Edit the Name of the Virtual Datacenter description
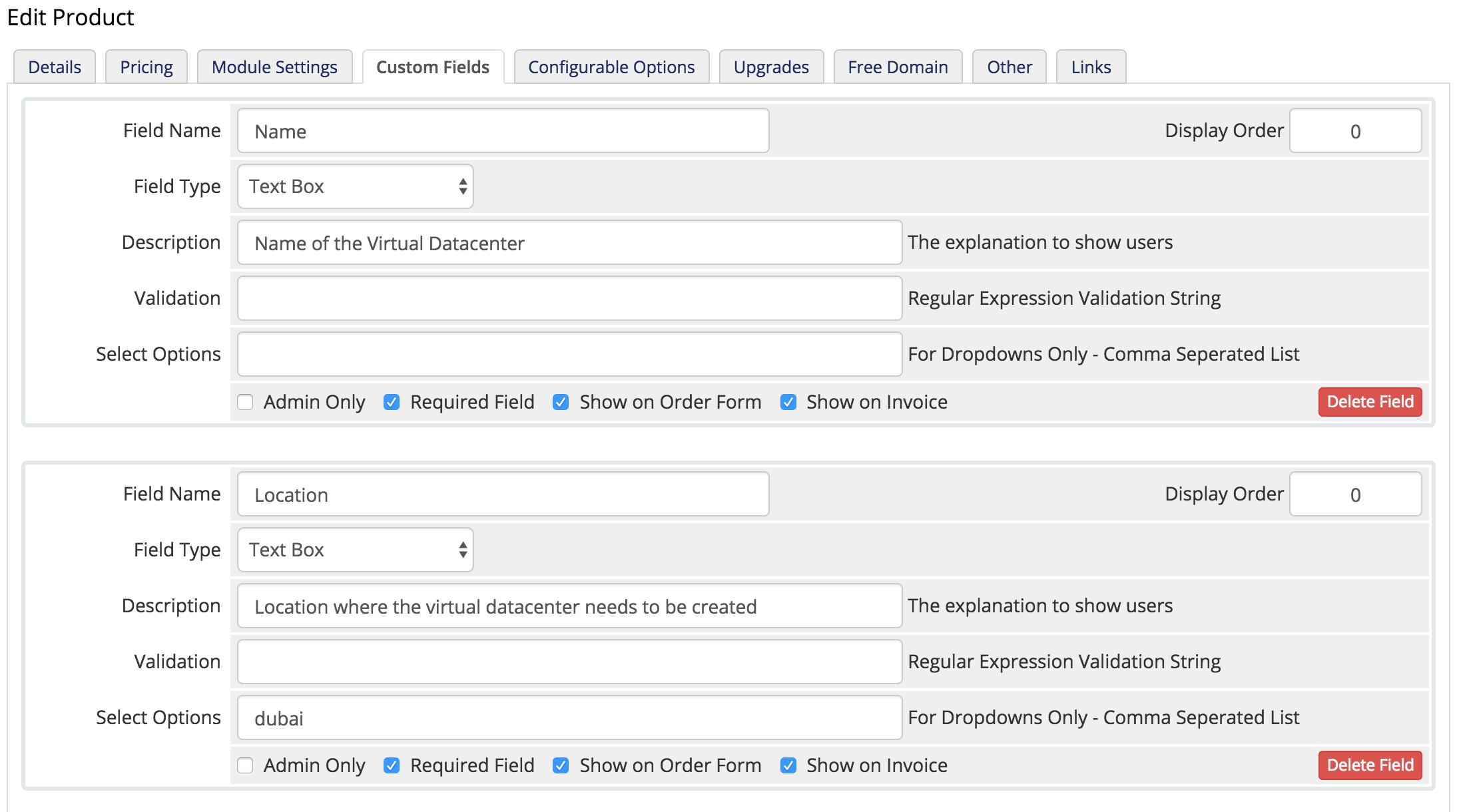This screenshot has width=1461, height=812. pyautogui.click(x=569, y=242)
